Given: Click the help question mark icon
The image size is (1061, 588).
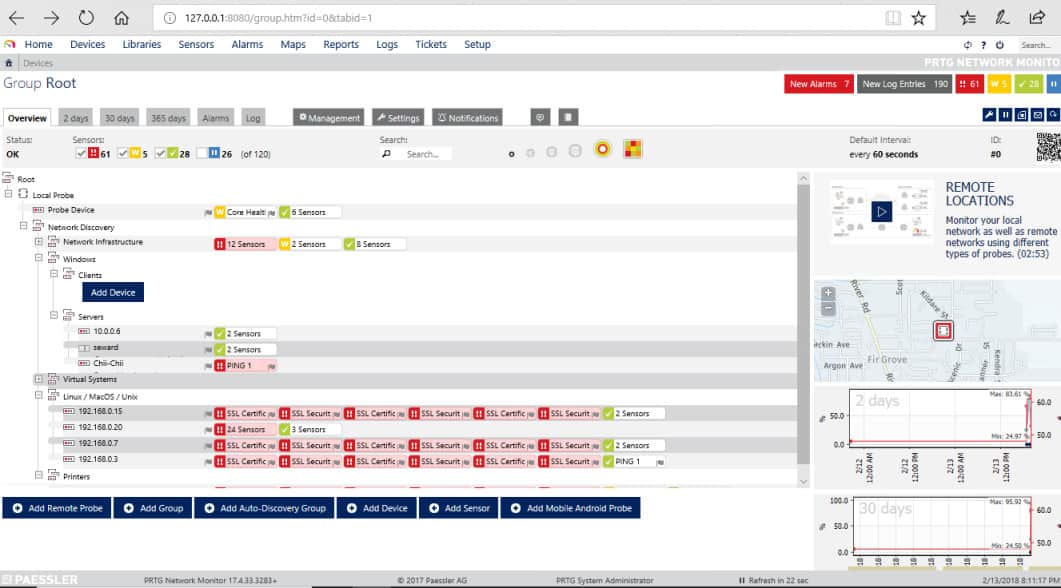Looking at the screenshot, I should pos(983,45).
